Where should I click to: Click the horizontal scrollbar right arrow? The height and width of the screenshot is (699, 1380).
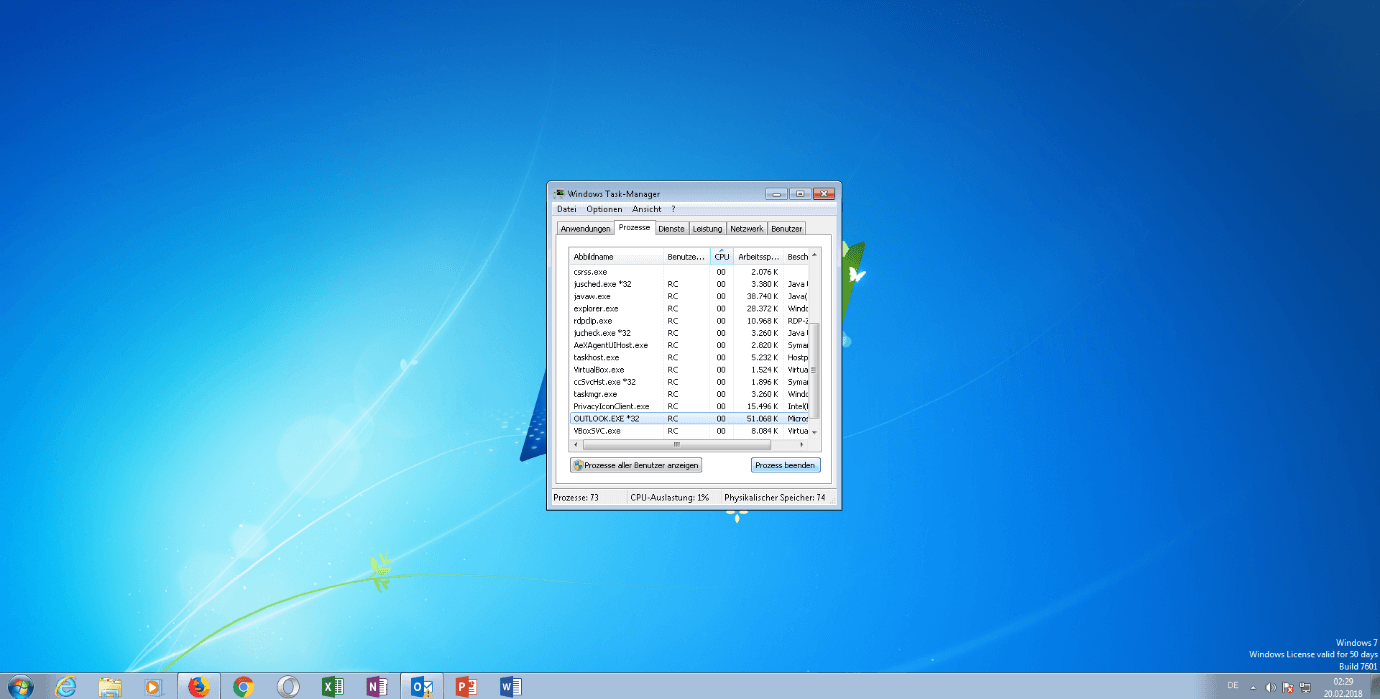pyautogui.click(x=802, y=444)
